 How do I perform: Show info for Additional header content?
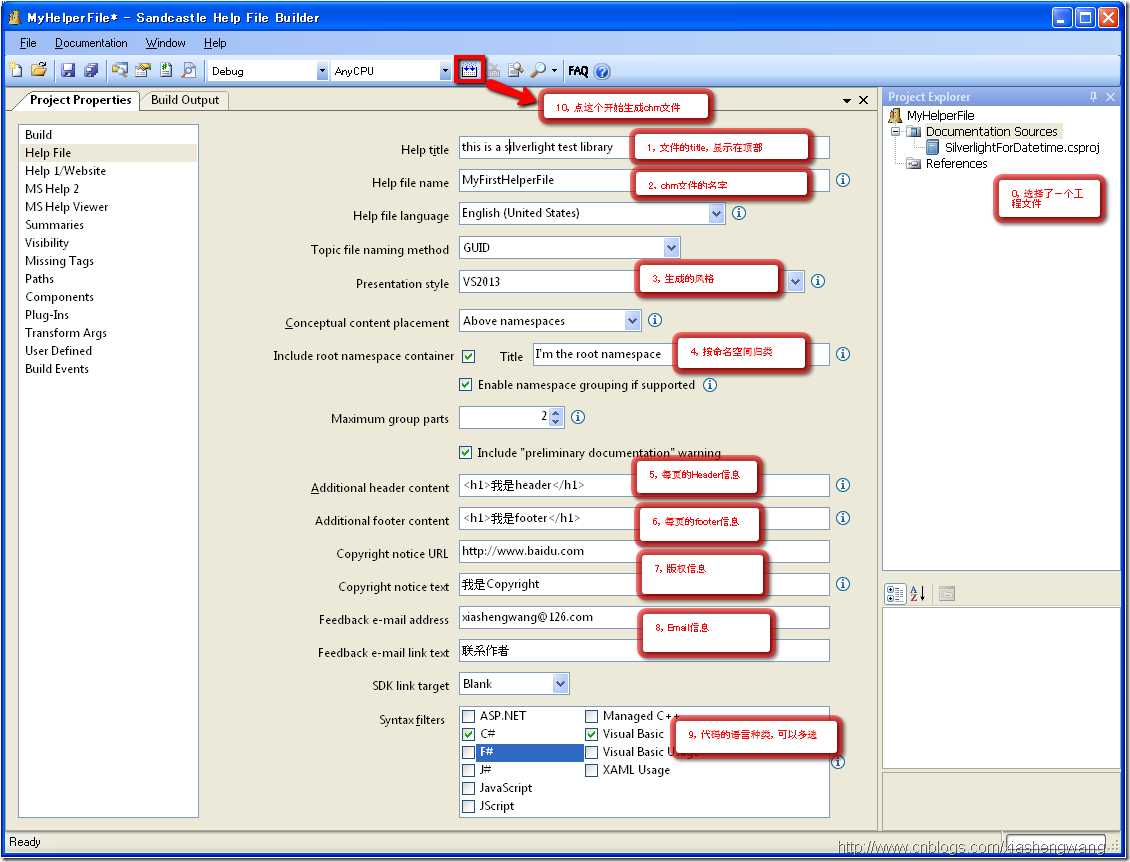click(x=842, y=485)
